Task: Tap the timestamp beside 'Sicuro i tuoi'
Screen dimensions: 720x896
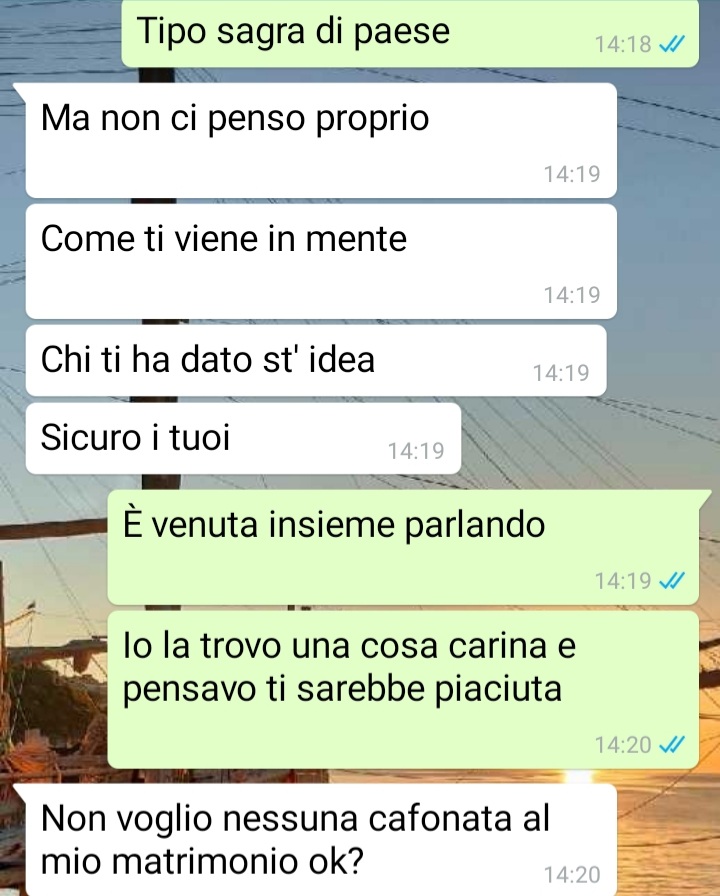Action: tap(416, 451)
